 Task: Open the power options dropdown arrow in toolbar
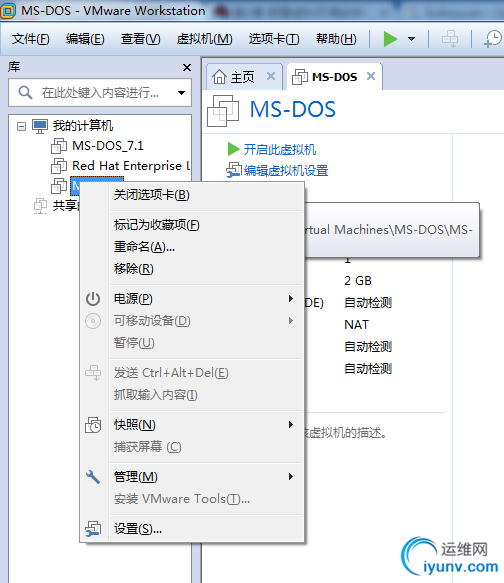click(x=411, y=39)
